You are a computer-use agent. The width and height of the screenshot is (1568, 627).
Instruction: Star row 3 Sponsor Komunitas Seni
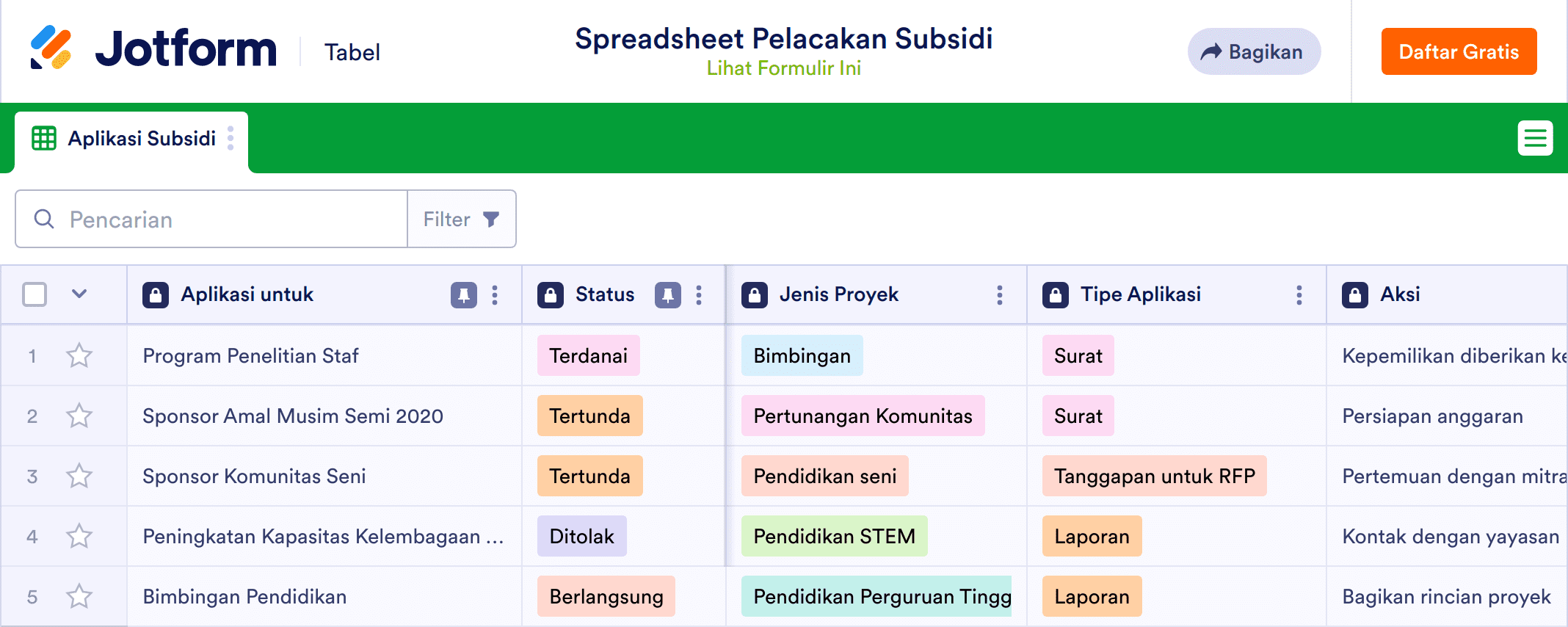point(79,476)
